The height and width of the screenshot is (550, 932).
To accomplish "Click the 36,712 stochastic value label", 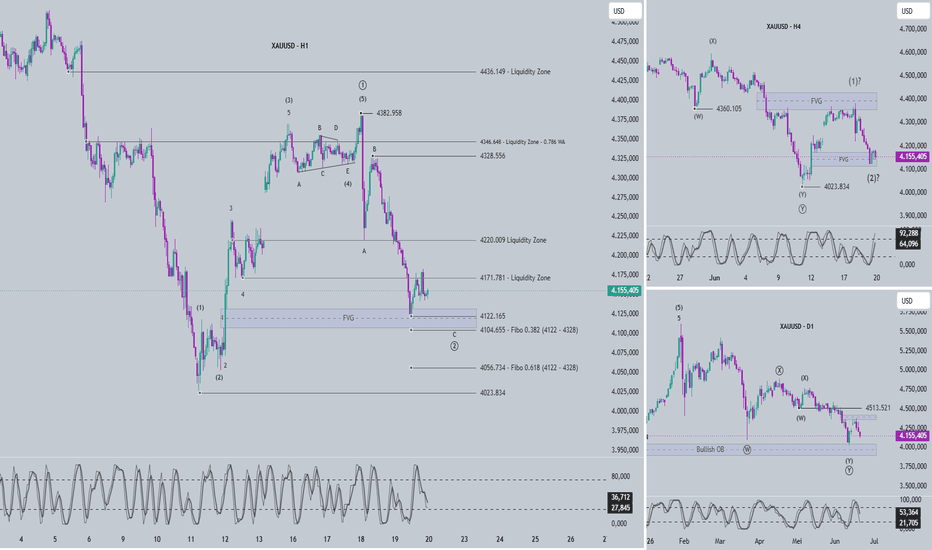I will (x=621, y=497).
